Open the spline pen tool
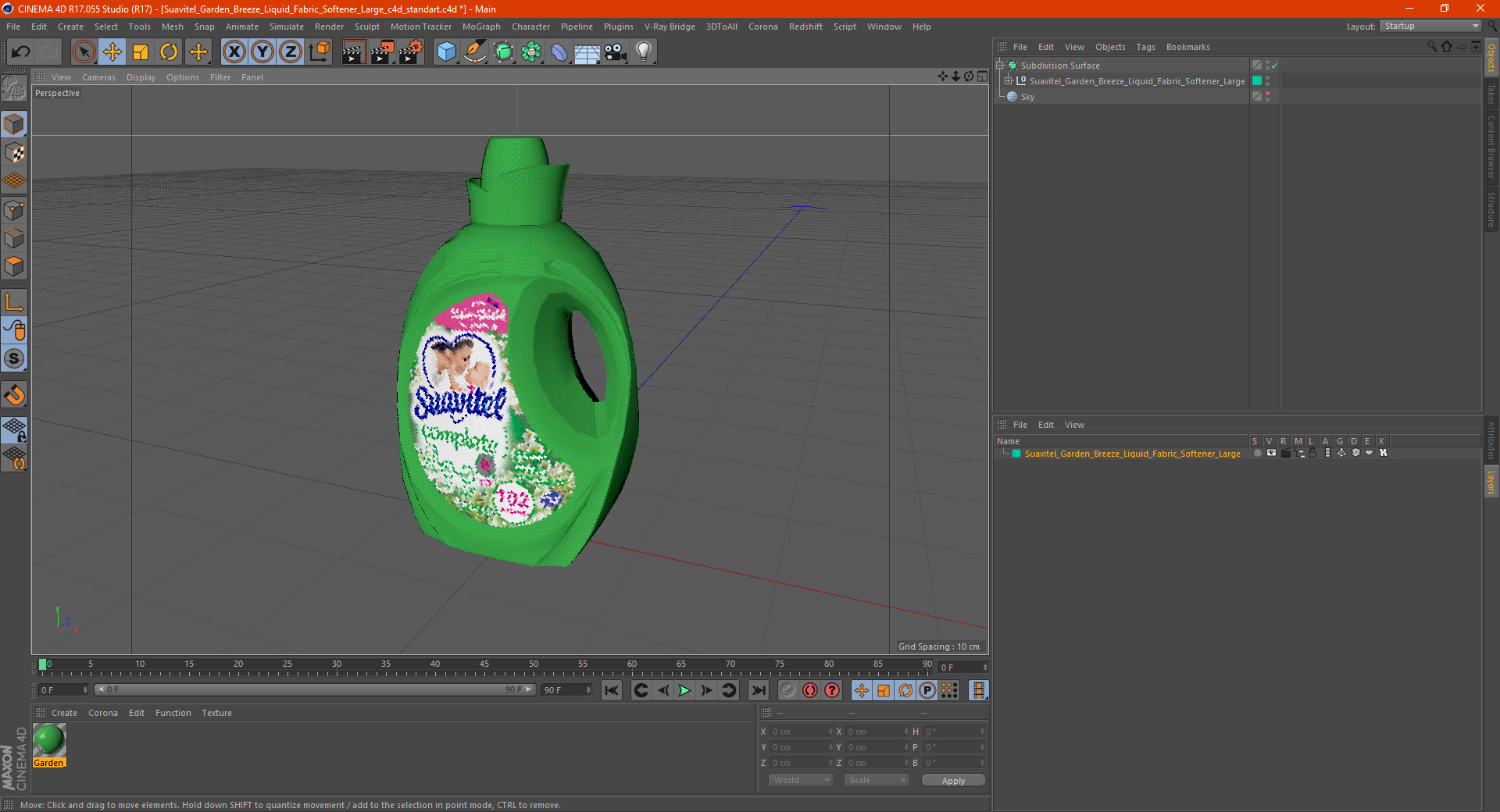Image resolution: width=1500 pixels, height=812 pixels. click(x=474, y=52)
